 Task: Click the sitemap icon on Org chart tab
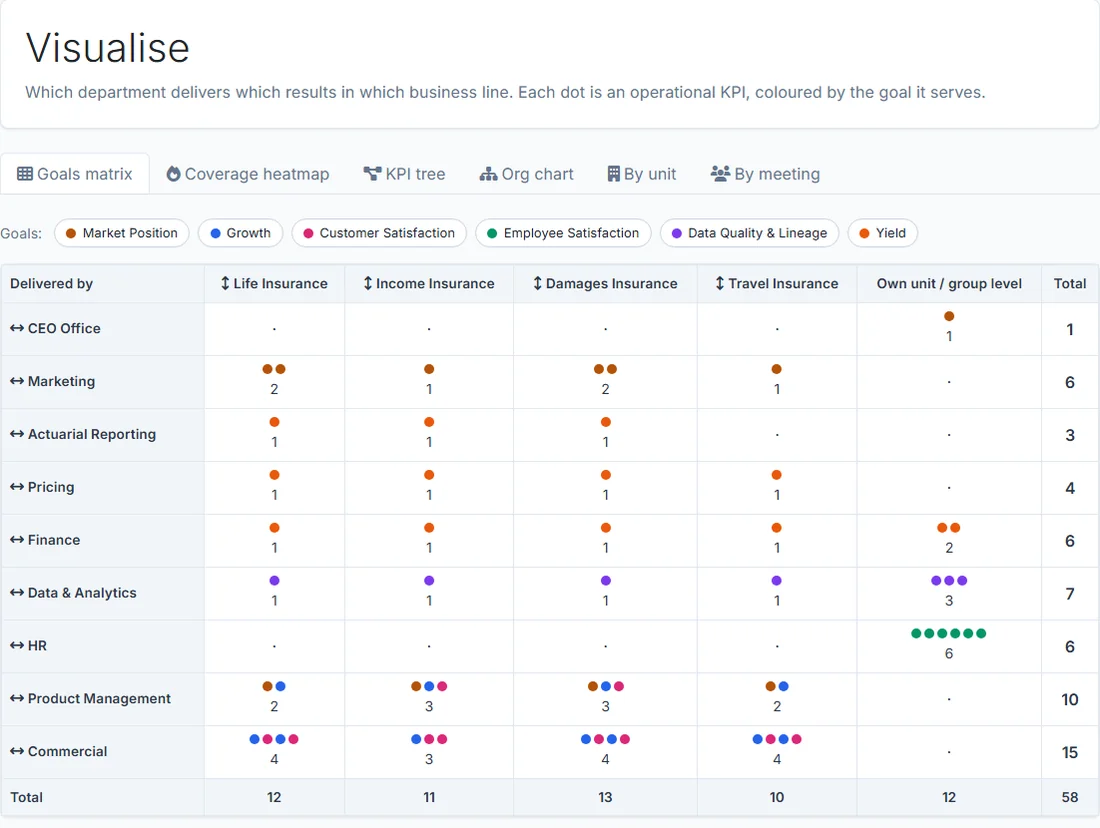point(488,174)
